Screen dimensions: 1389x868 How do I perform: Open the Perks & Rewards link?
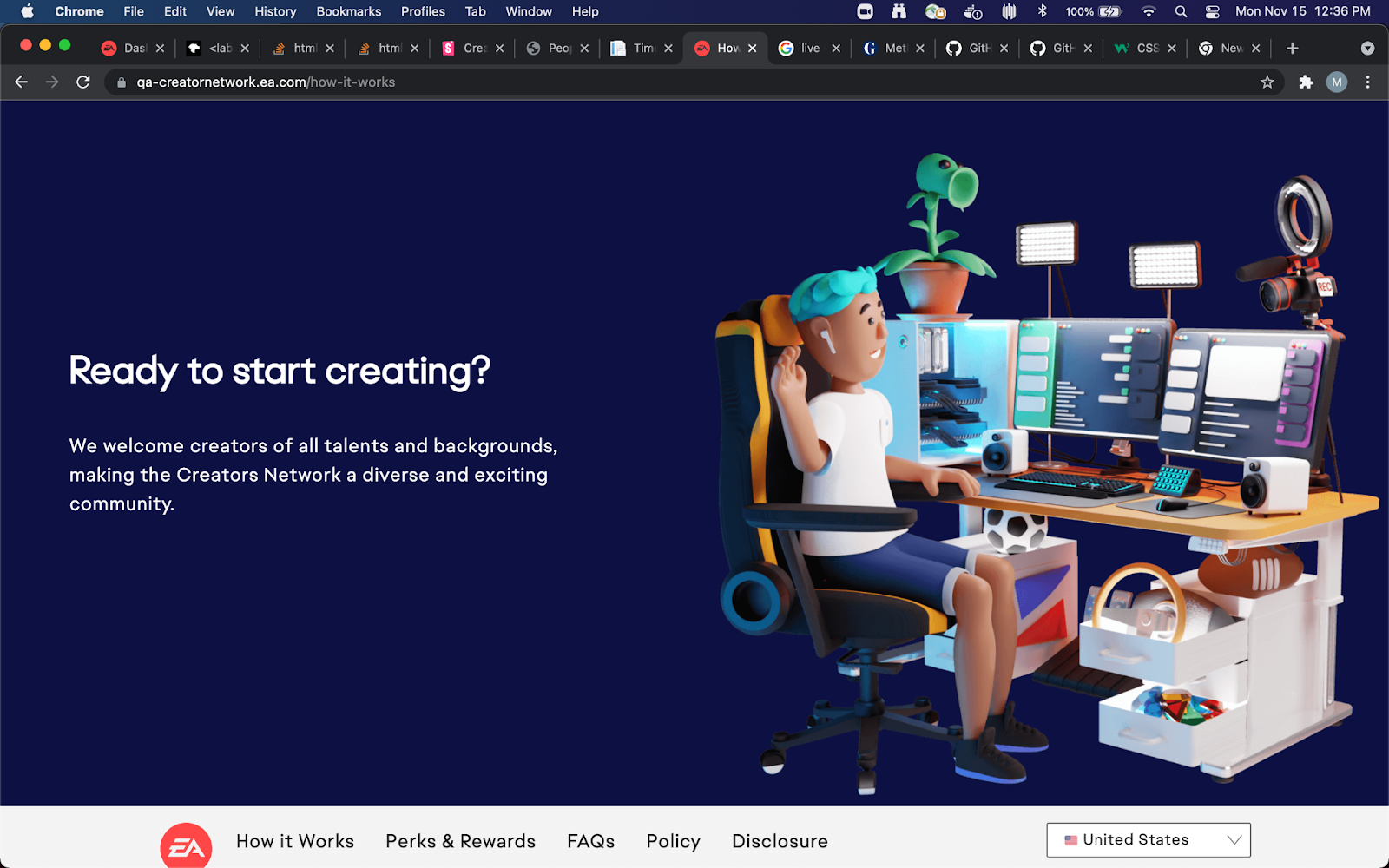pyautogui.click(x=461, y=841)
